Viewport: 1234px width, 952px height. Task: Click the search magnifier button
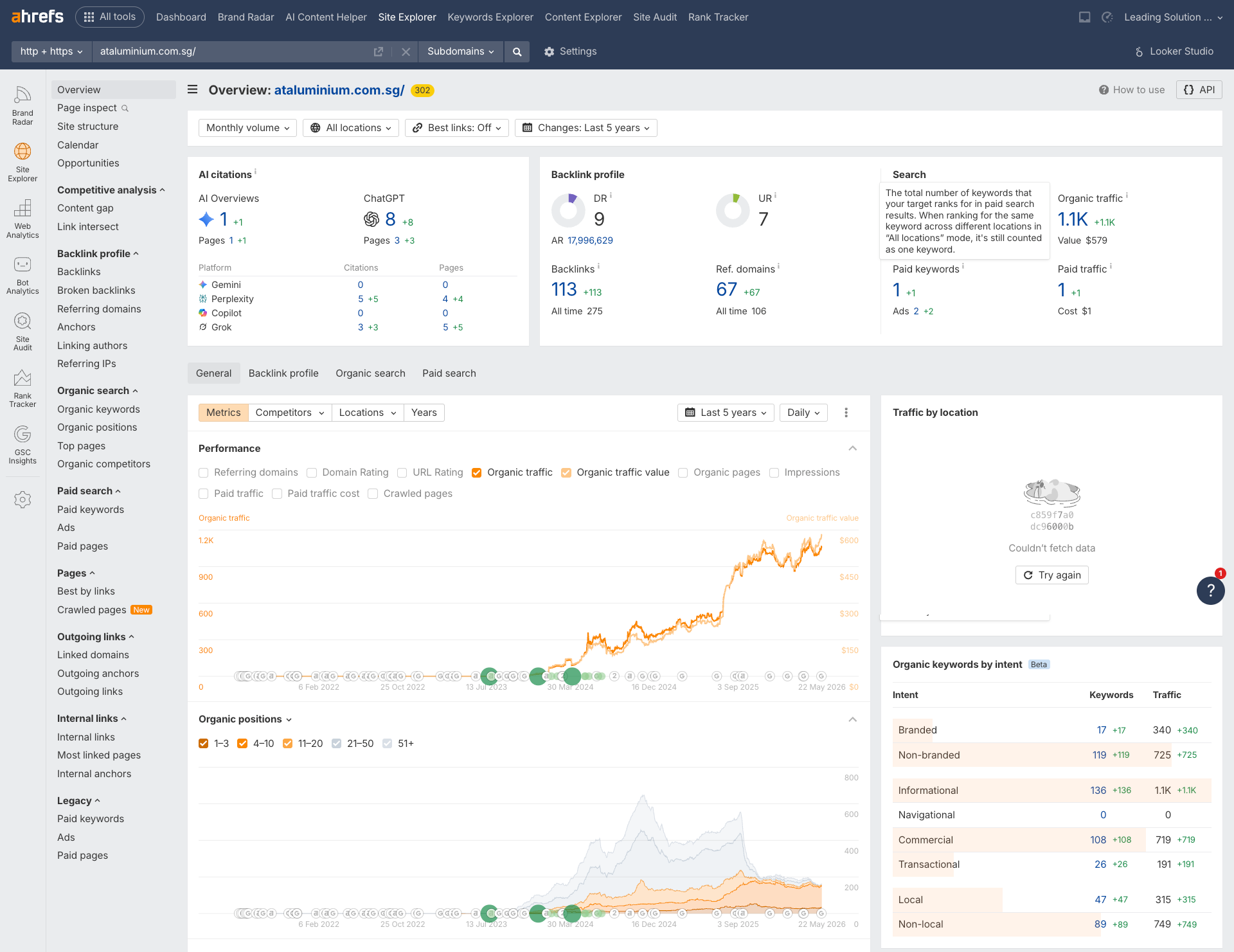(x=517, y=51)
